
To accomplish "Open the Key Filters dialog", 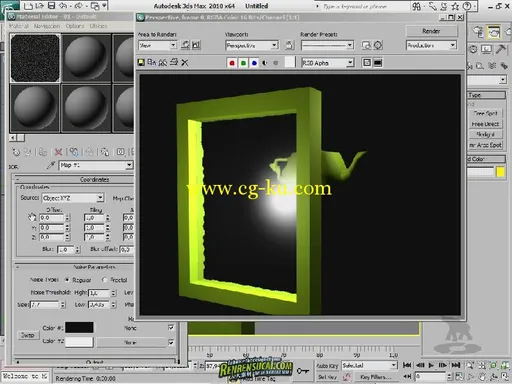I will 376,377.
